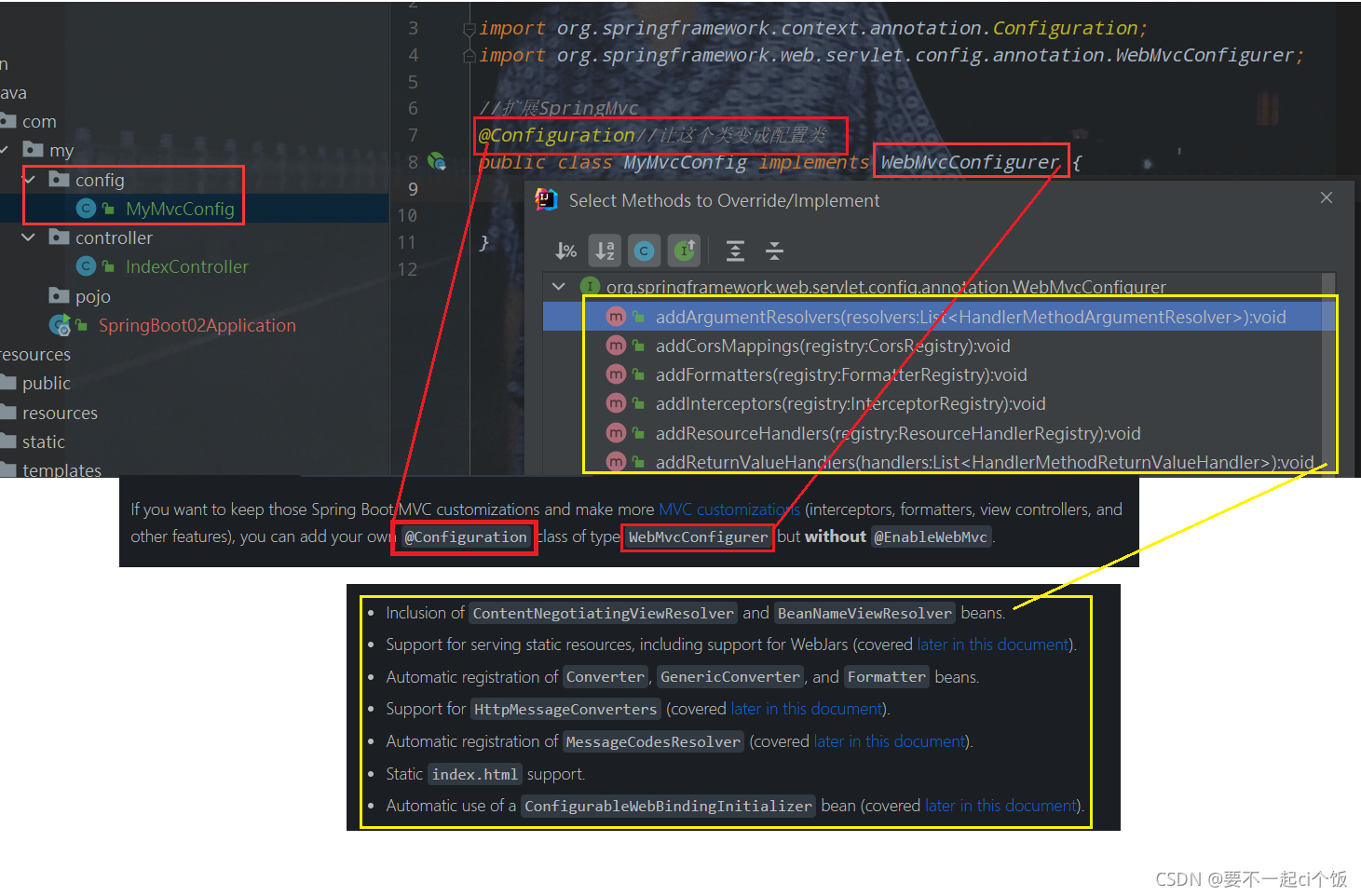
Task: Toggle alphabetical sort in override dialog
Action: click(x=606, y=251)
